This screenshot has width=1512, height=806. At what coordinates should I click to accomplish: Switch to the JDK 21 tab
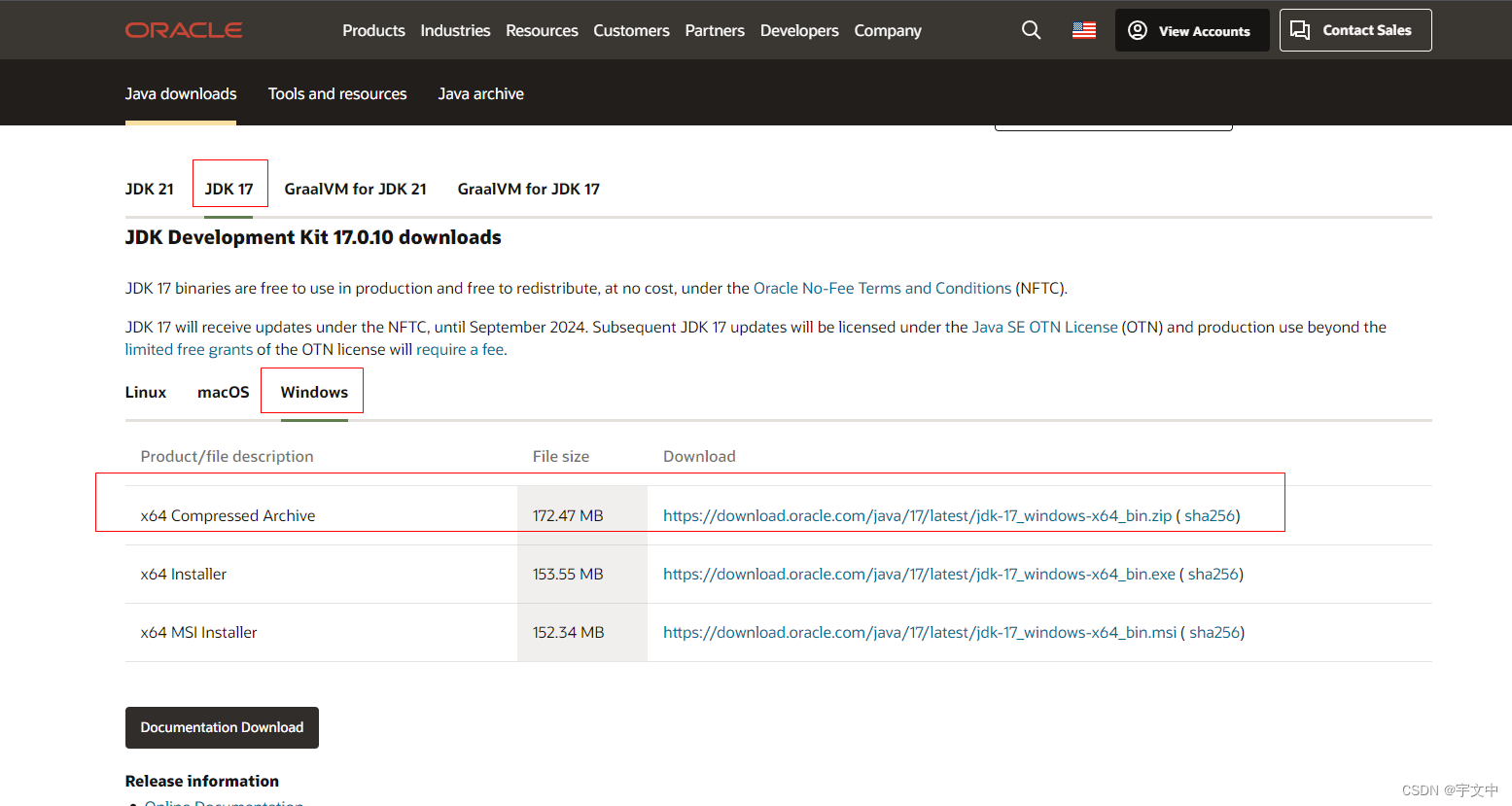[x=150, y=189]
